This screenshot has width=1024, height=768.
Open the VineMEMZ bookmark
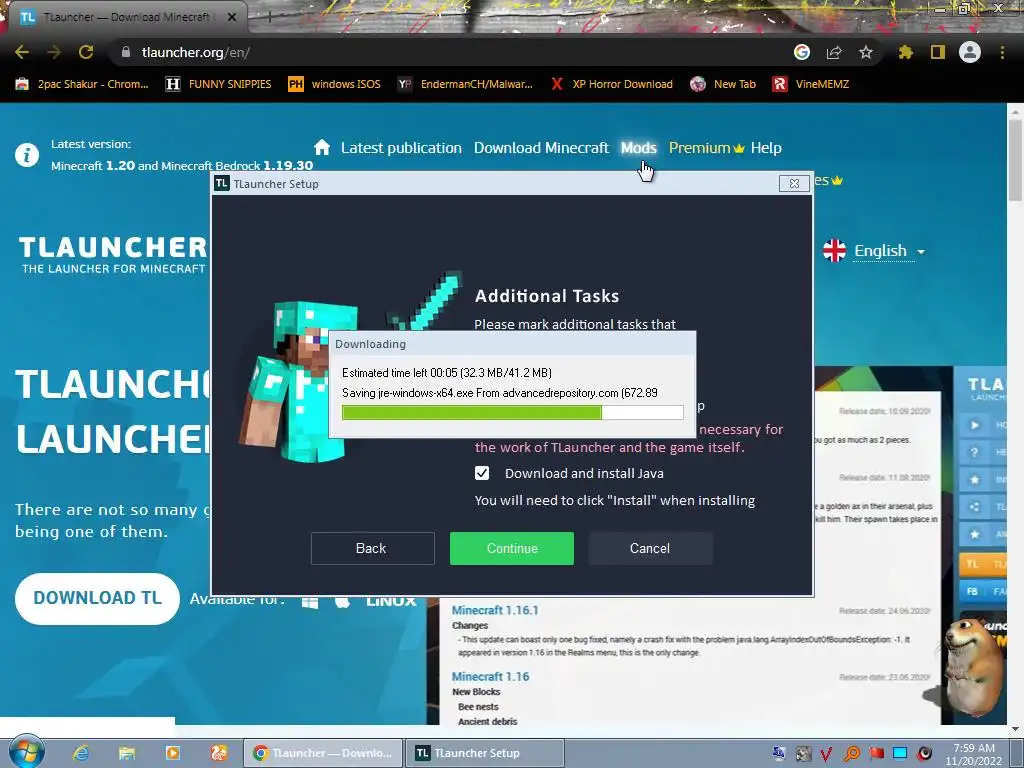(x=811, y=84)
